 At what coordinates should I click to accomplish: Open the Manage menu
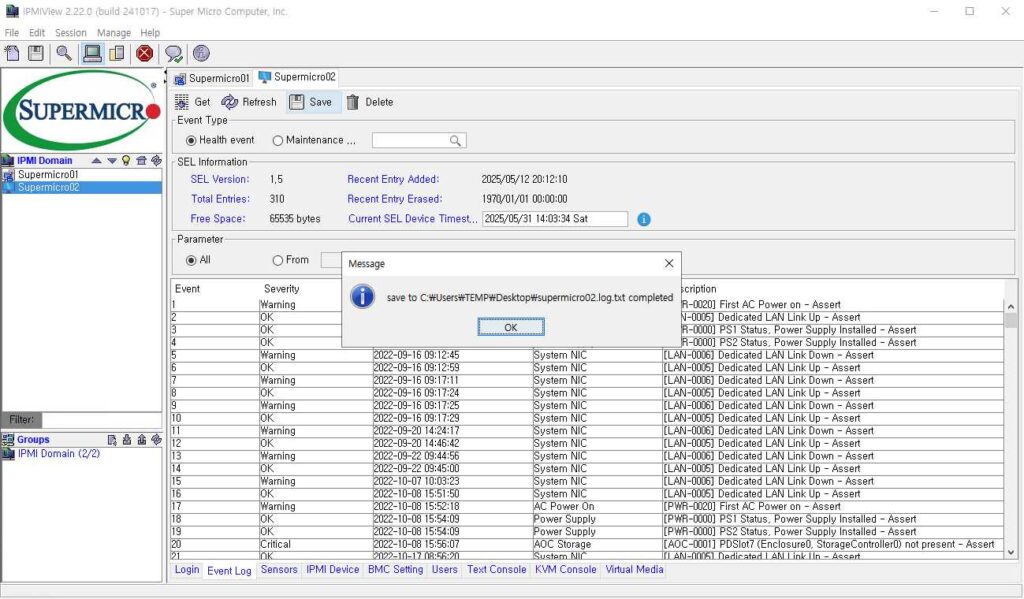point(114,33)
